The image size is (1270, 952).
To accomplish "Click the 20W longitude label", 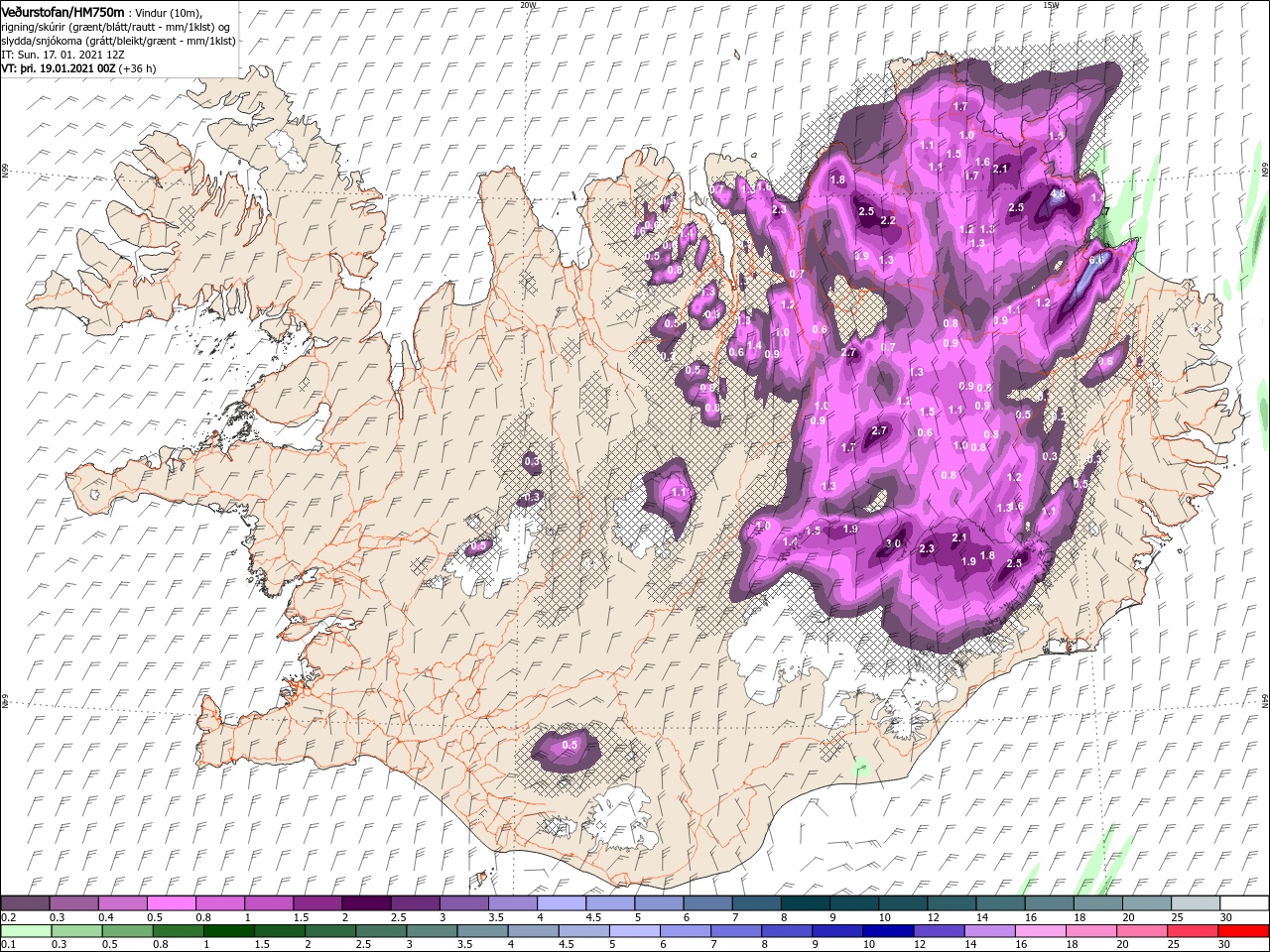I will (x=528, y=5).
